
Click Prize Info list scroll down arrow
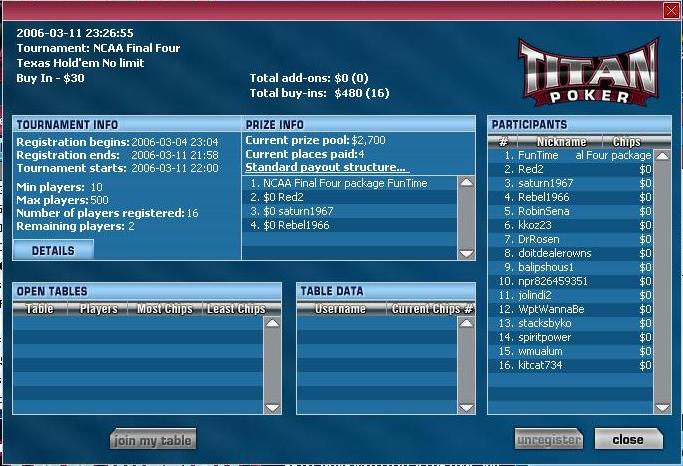click(466, 253)
